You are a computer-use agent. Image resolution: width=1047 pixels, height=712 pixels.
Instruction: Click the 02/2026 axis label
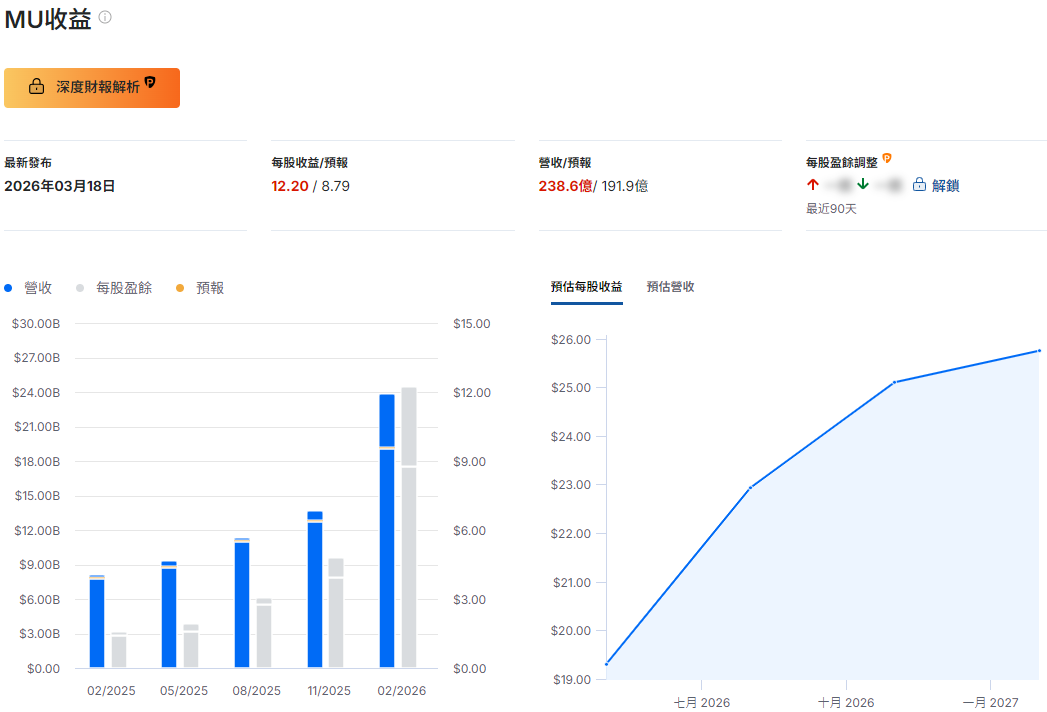(x=401, y=691)
